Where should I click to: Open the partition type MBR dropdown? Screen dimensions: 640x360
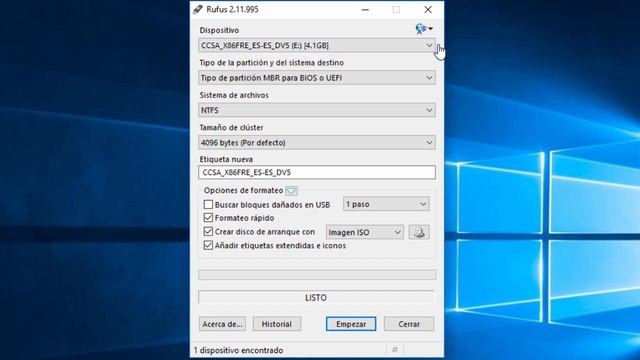(x=317, y=78)
